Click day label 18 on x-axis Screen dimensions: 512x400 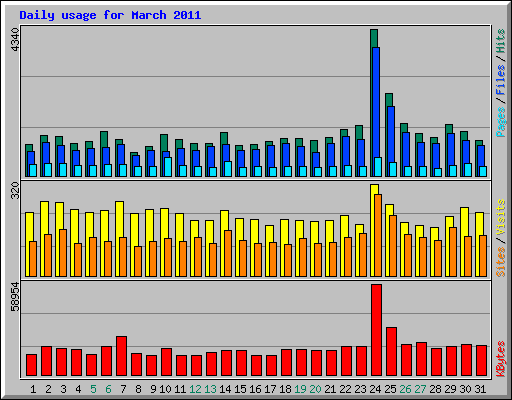[285, 389]
